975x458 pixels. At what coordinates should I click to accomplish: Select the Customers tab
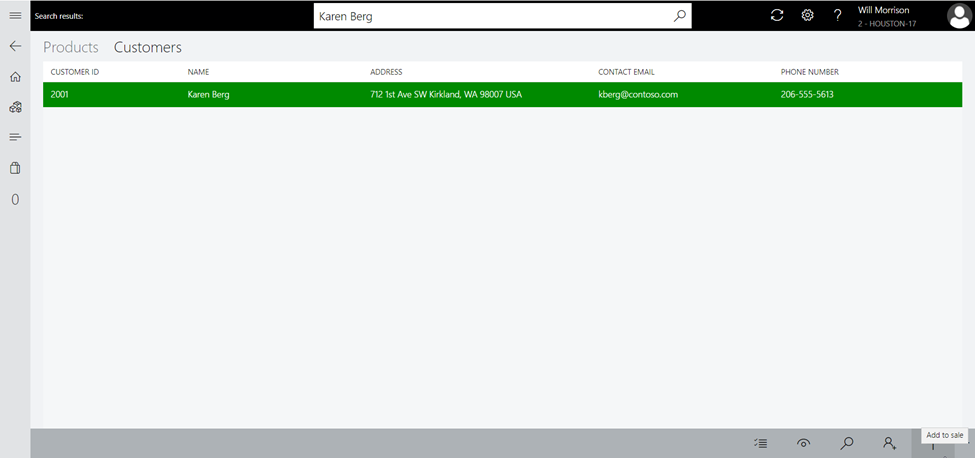coord(148,47)
